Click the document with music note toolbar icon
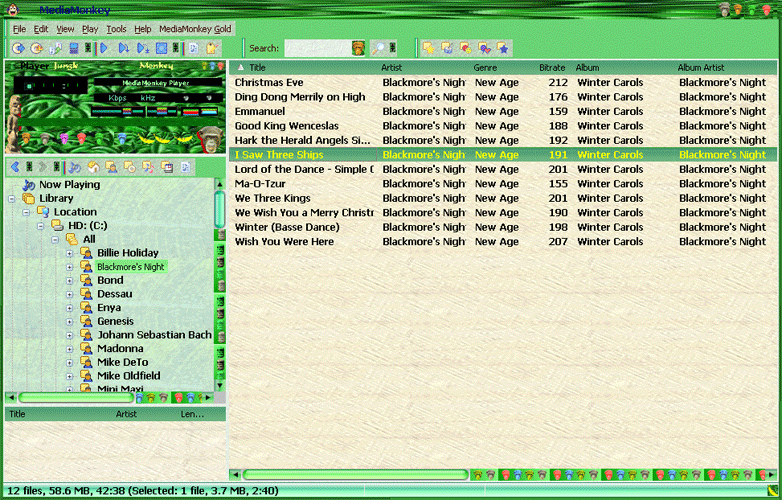782x500 pixels. tap(194, 48)
